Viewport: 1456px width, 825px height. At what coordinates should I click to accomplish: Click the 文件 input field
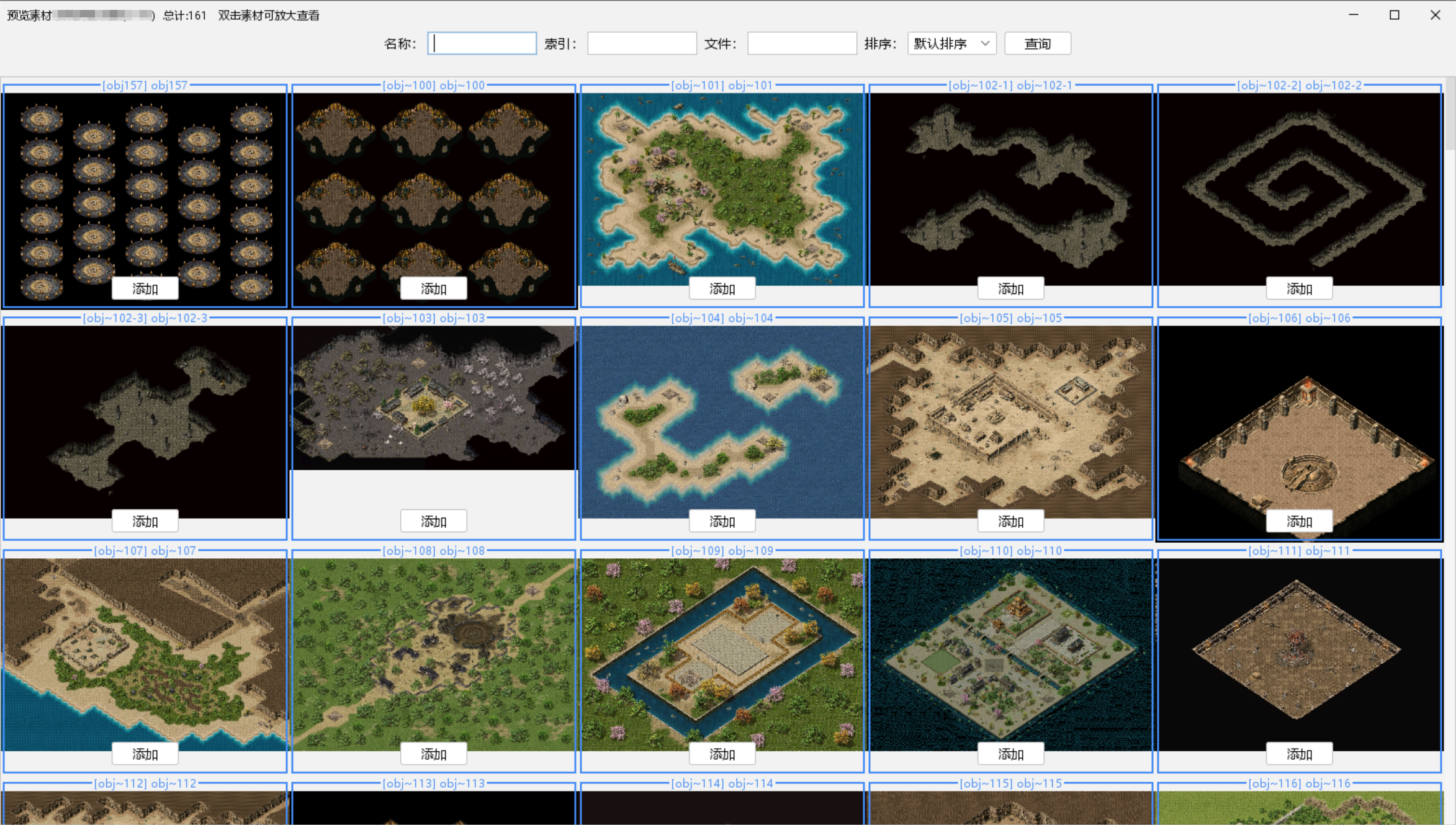tap(802, 43)
